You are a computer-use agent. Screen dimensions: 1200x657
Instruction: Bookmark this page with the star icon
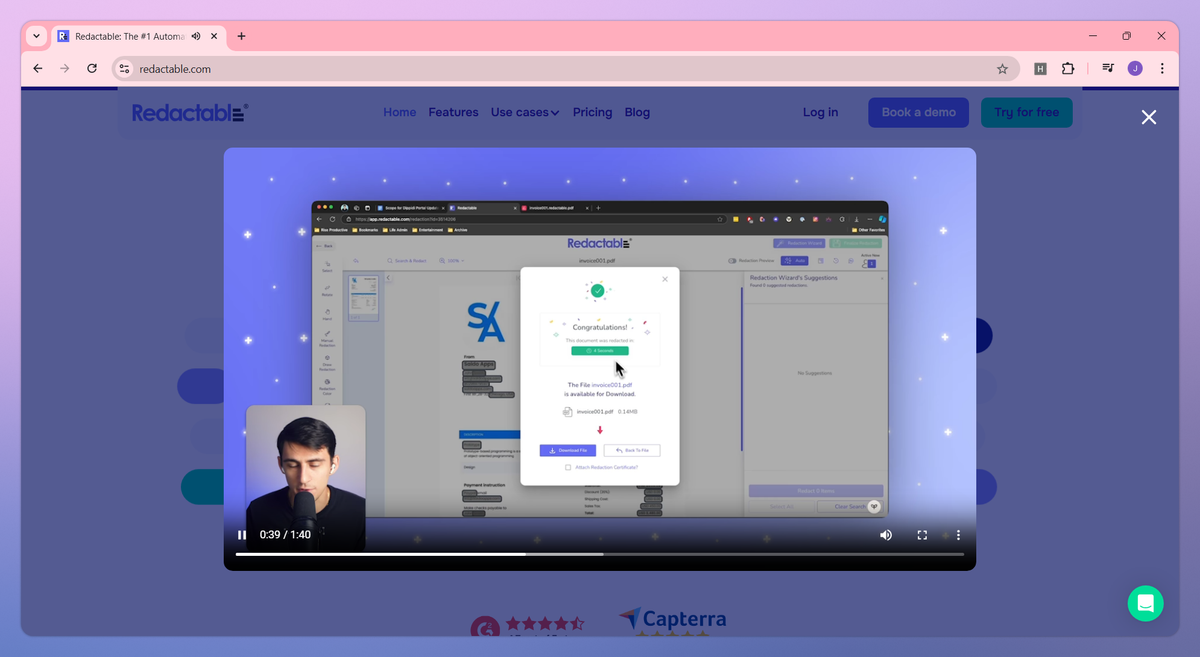pos(1002,69)
